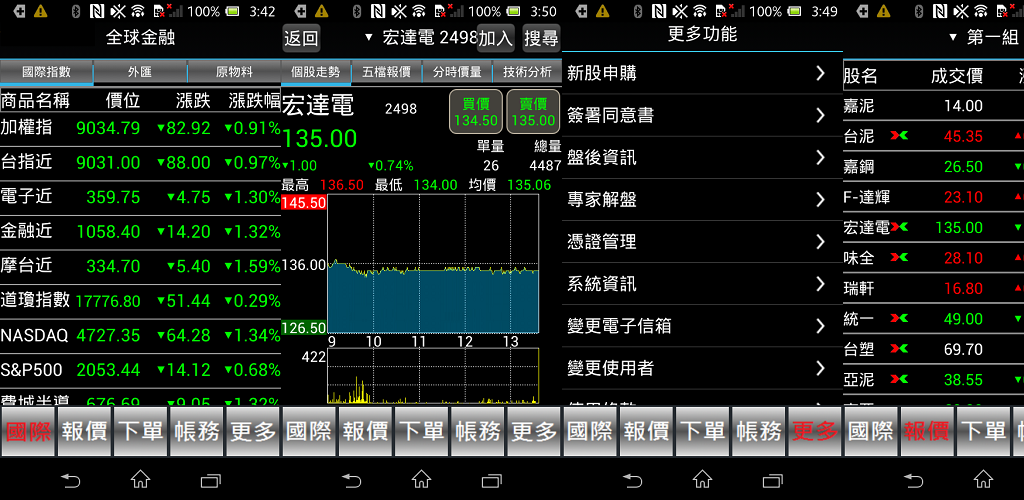Expand 憑證管理 with its chevron arrow
This screenshot has height=500, width=1024.
(x=821, y=242)
